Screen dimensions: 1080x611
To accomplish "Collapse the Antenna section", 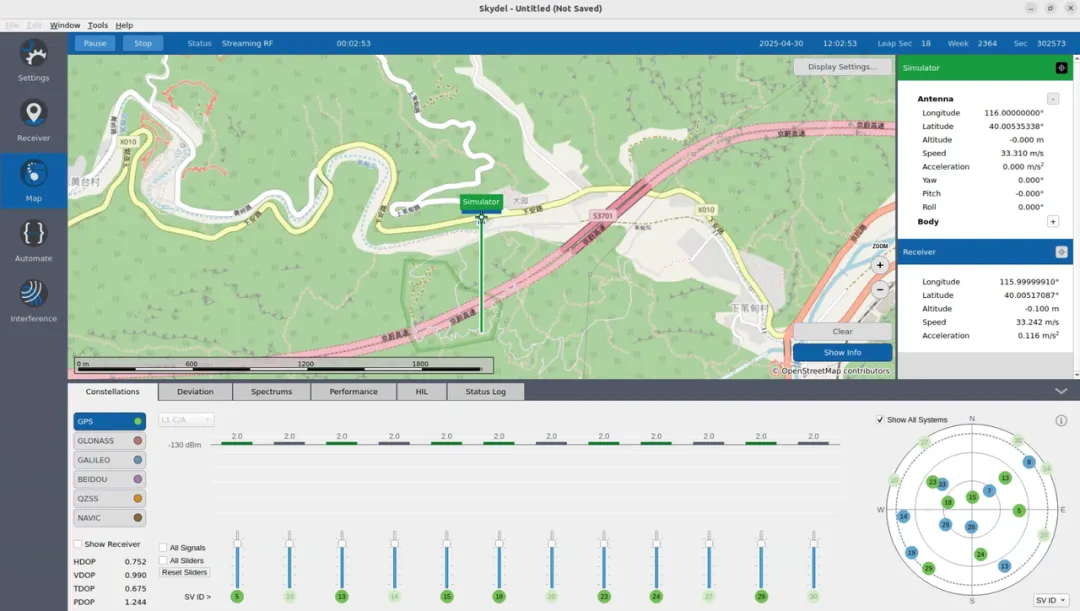I will (x=1052, y=99).
